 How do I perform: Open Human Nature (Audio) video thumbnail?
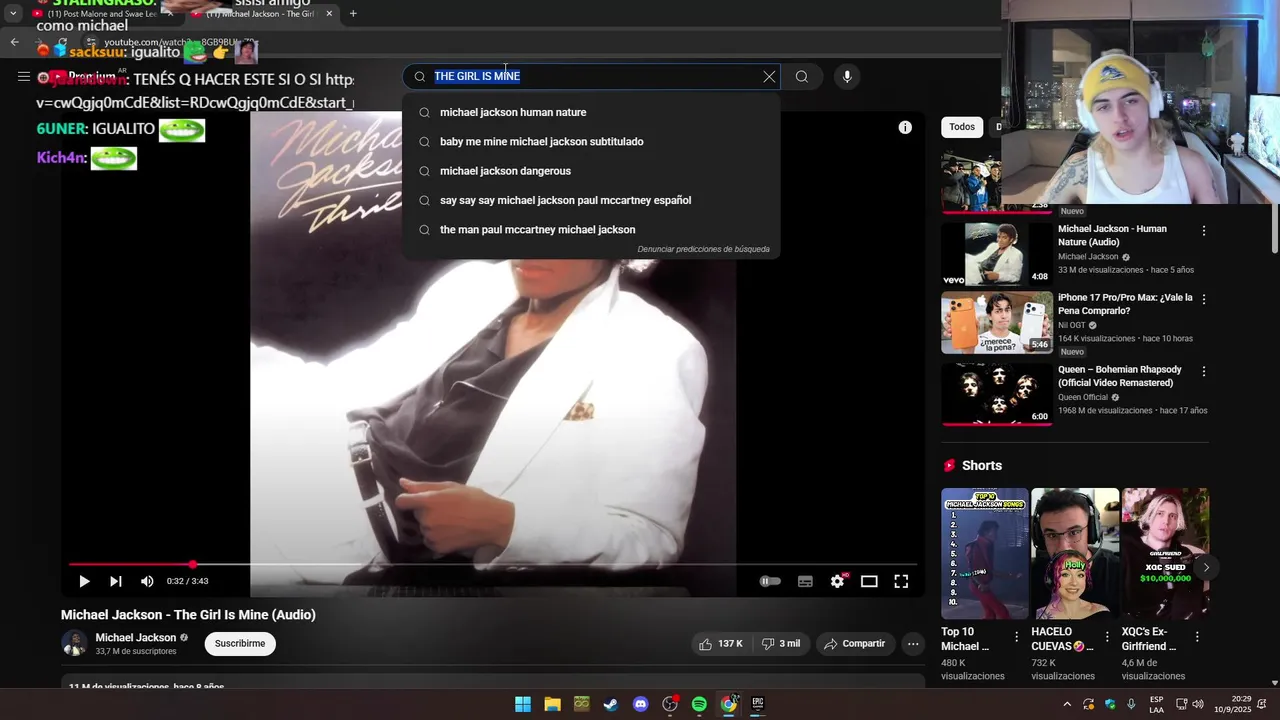[x=997, y=254]
